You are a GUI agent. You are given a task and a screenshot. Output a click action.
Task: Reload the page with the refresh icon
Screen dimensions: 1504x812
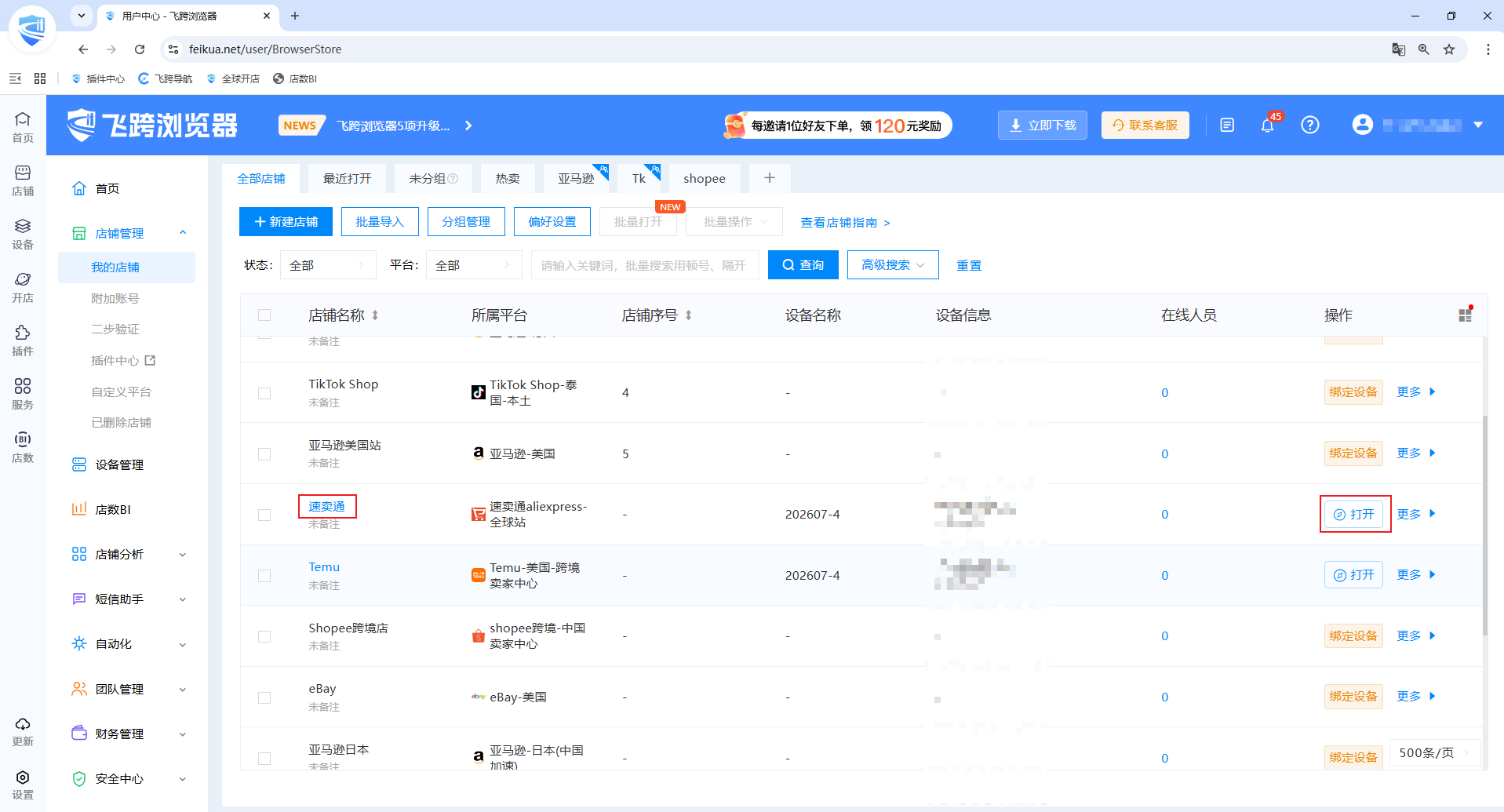click(140, 49)
